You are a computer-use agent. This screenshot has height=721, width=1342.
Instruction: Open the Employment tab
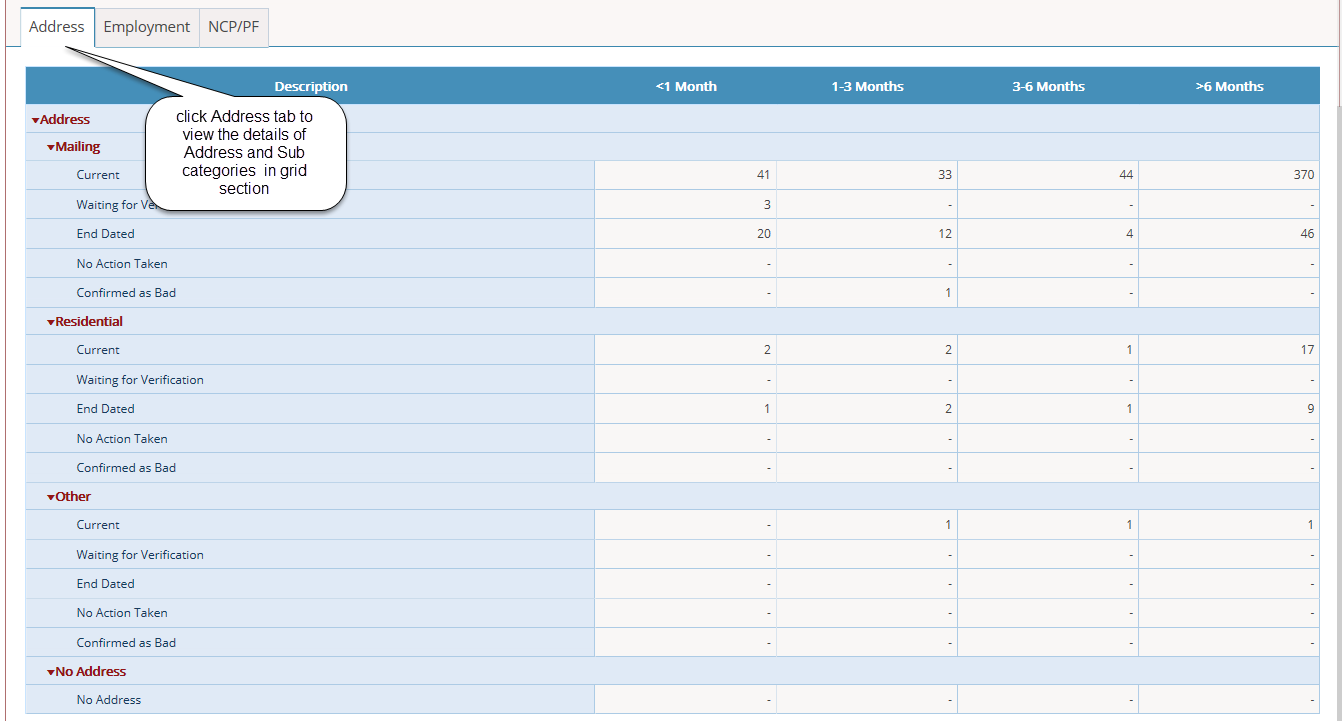click(x=146, y=27)
